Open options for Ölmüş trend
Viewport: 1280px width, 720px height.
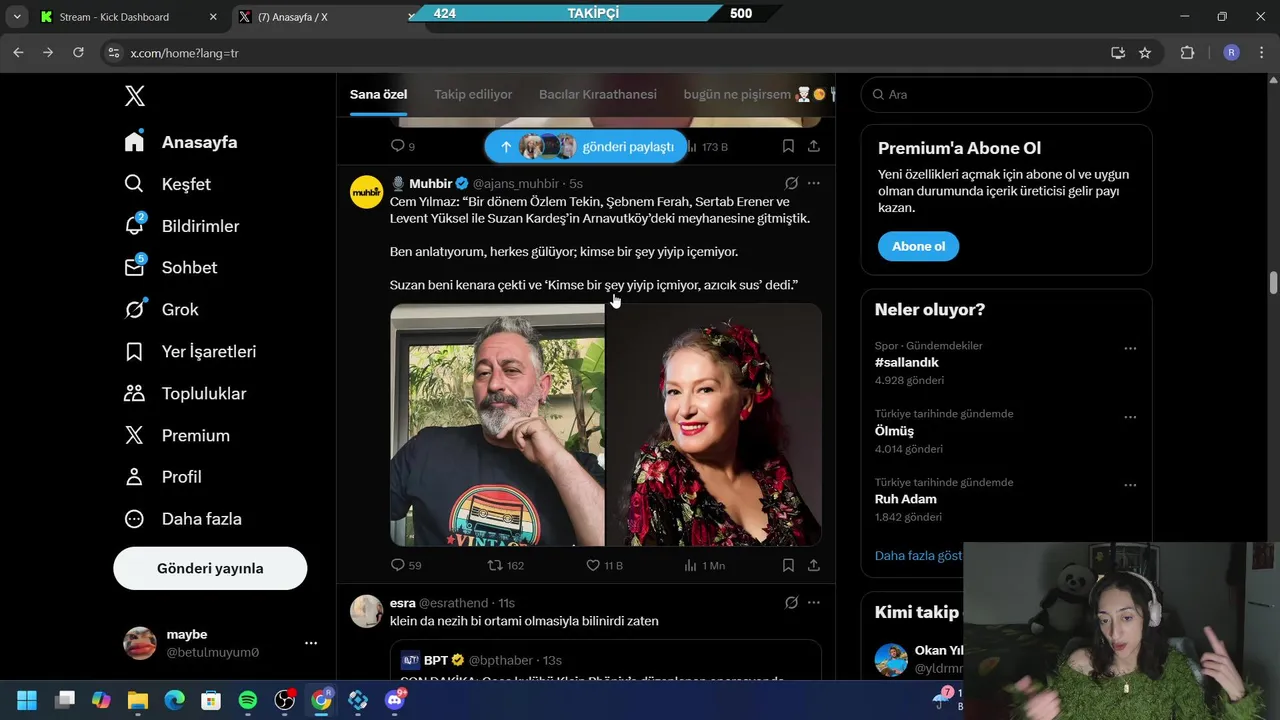coord(1130,417)
